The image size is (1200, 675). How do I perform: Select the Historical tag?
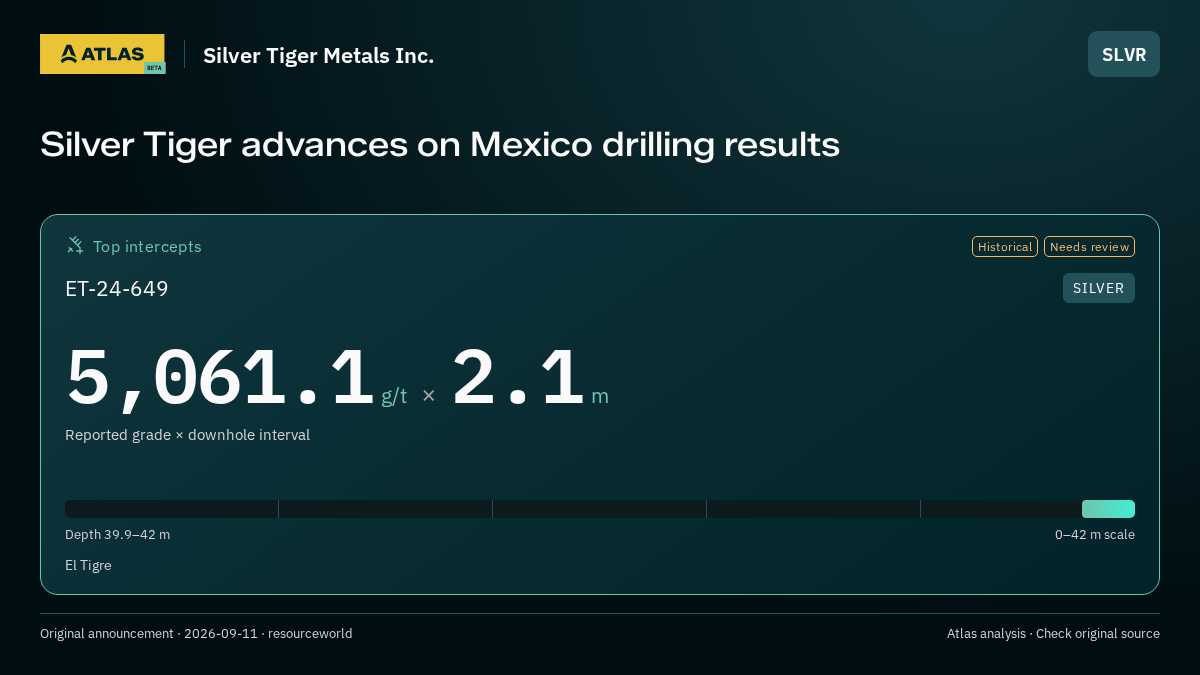1005,246
